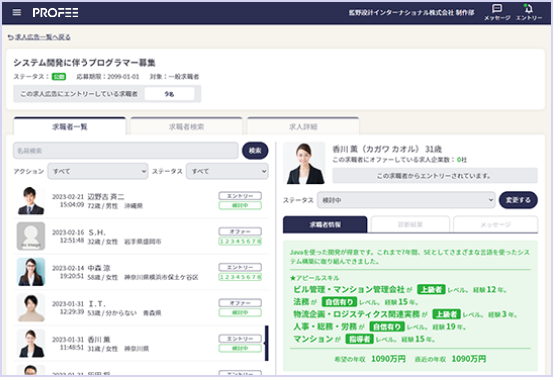Click 香川 薫 name in the list
The width and height of the screenshot is (553, 377).
(99, 340)
